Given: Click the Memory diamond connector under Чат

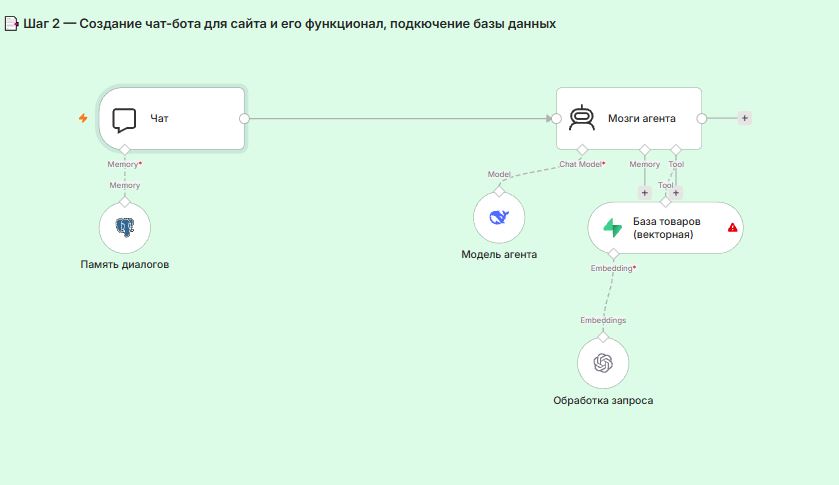Looking at the screenshot, I should (x=125, y=149).
